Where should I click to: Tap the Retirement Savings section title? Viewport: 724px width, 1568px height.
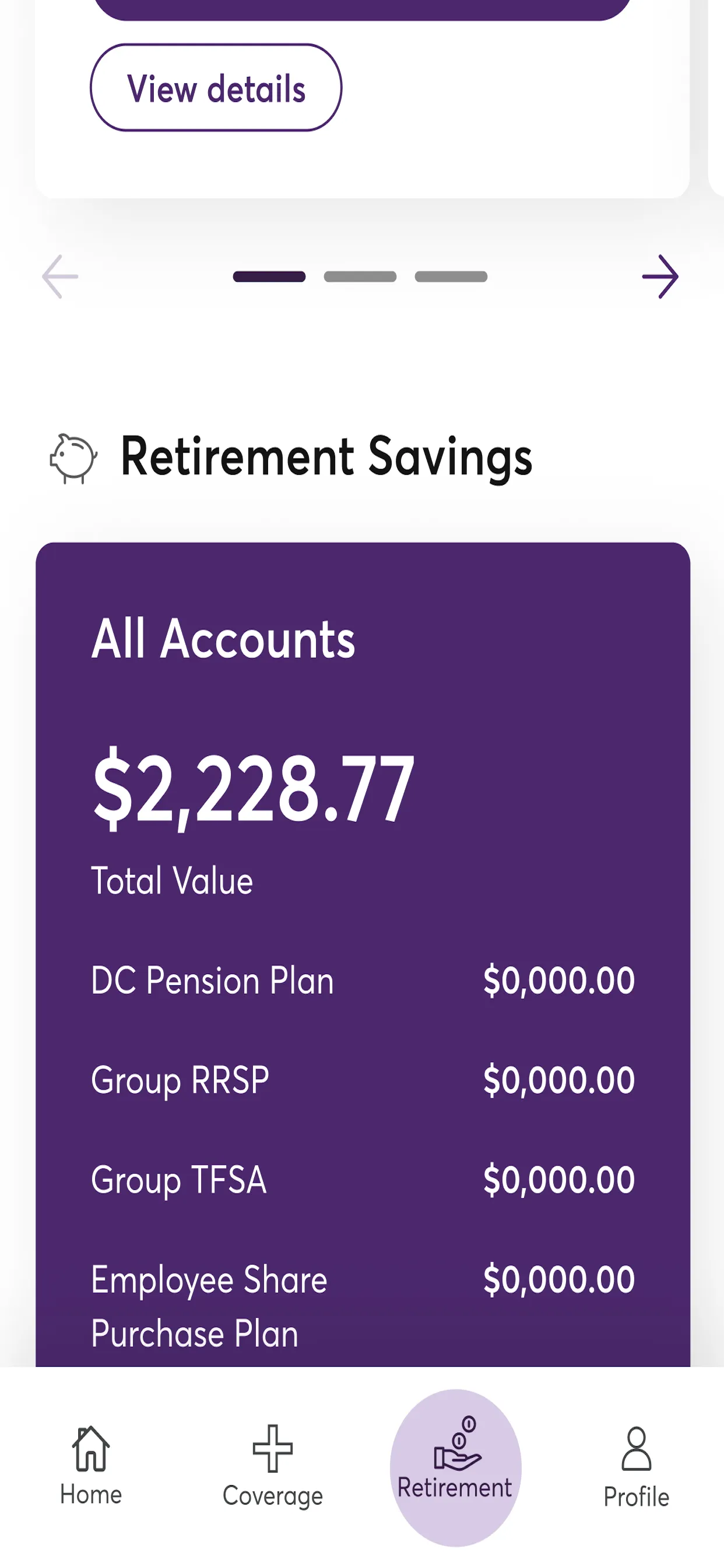[x=326, y=458]
